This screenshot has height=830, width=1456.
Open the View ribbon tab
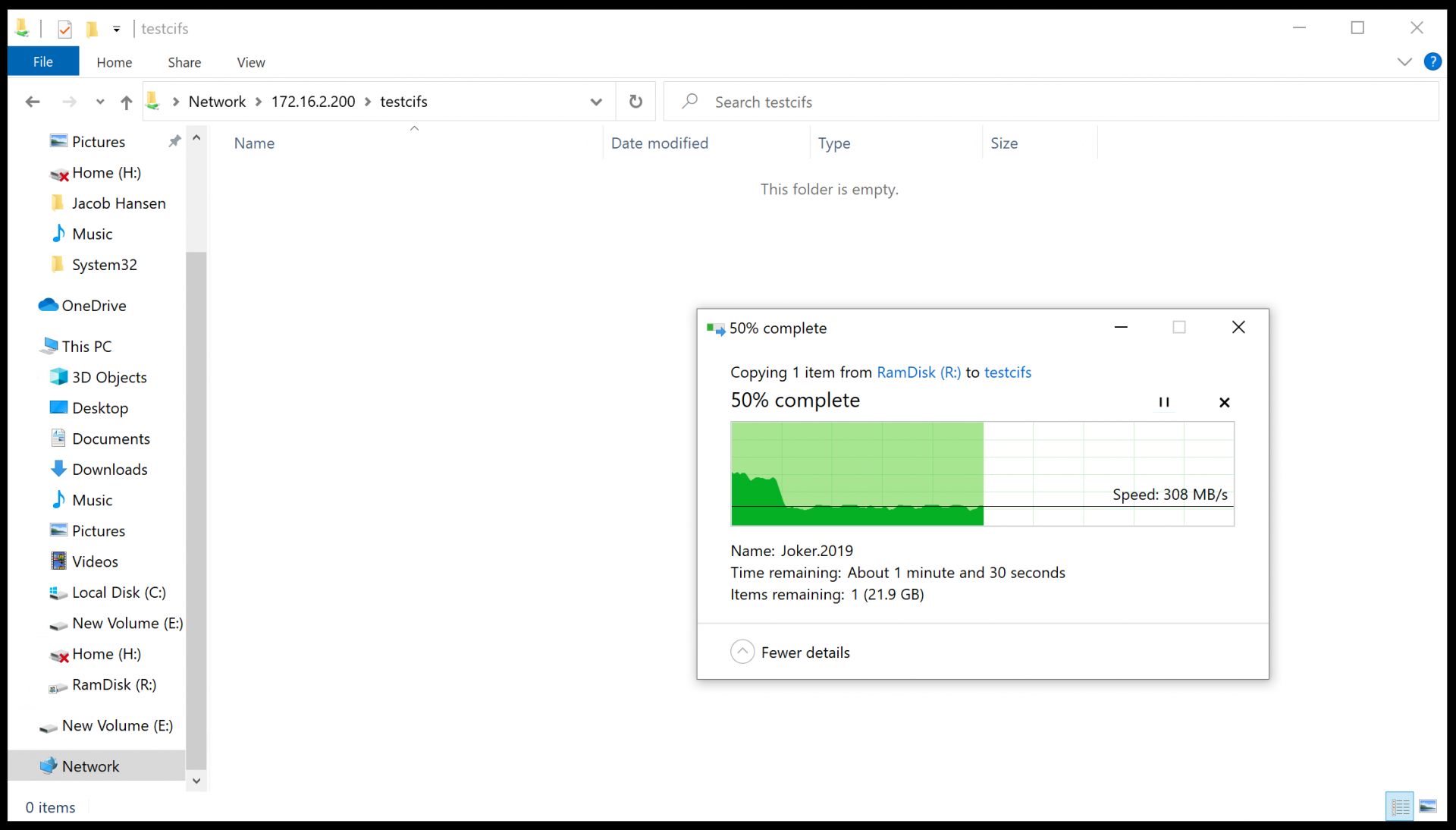[251, 62]
